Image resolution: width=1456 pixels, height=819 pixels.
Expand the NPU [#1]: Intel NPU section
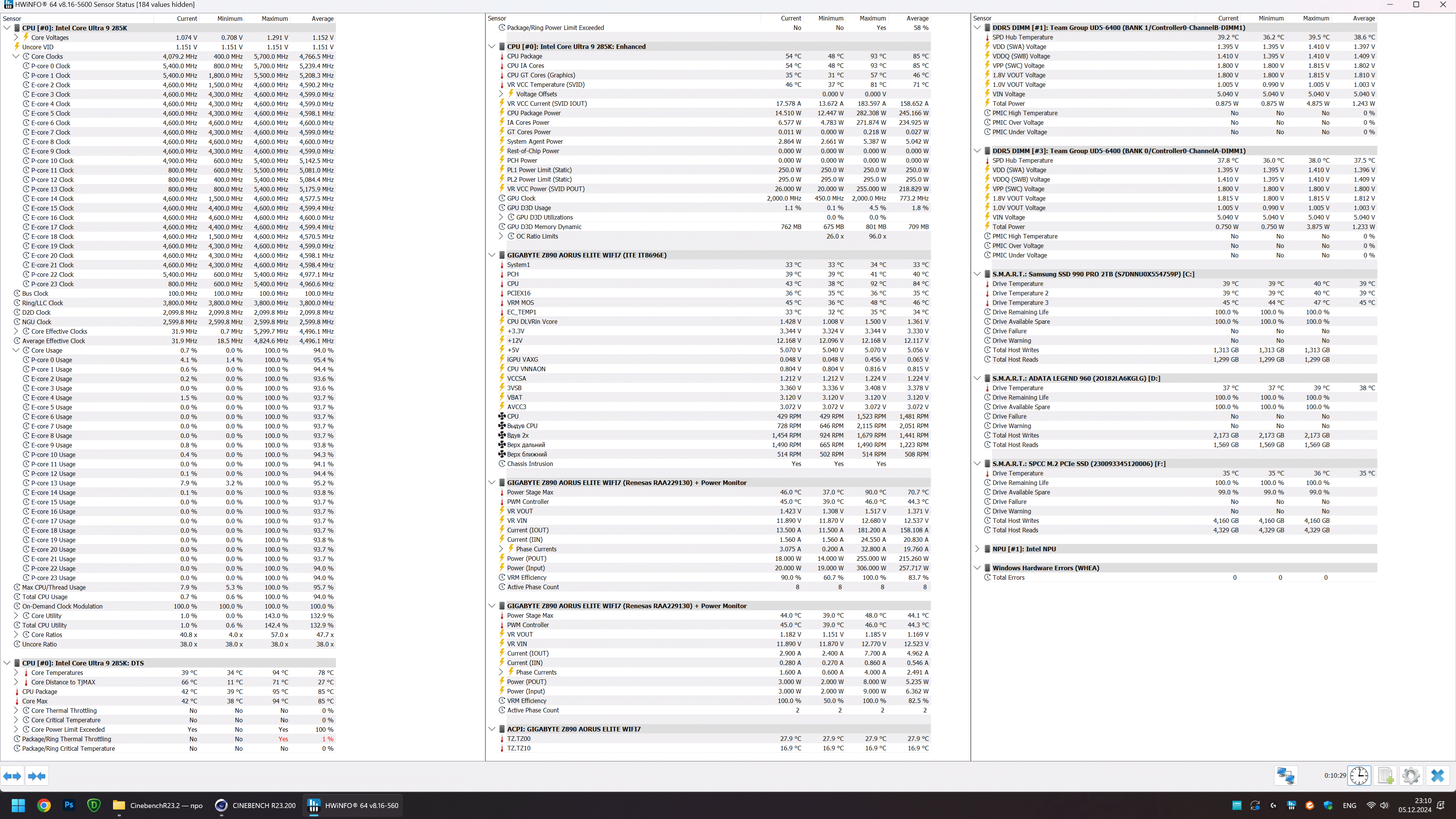(x=977, y=549)
